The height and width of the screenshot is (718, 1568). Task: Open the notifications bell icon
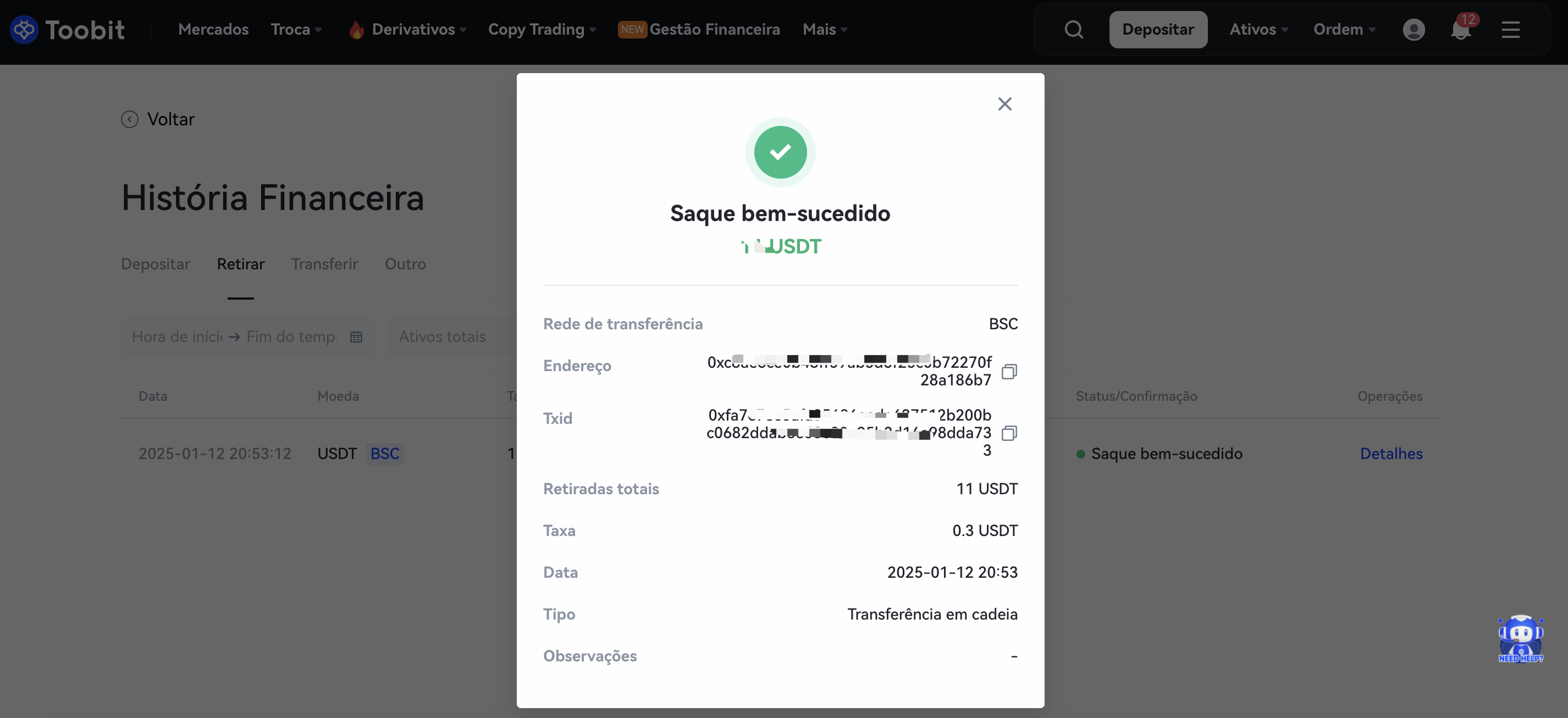[1461, 28]
